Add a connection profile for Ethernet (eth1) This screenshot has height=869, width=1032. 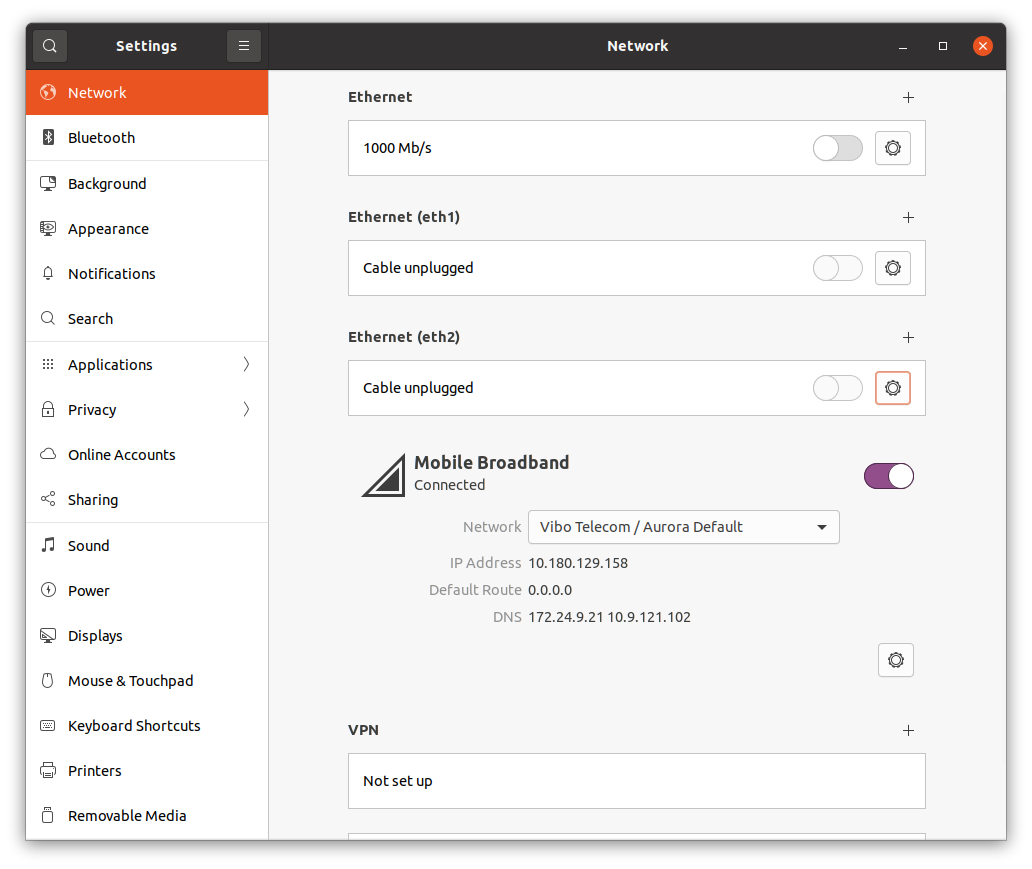908,217
